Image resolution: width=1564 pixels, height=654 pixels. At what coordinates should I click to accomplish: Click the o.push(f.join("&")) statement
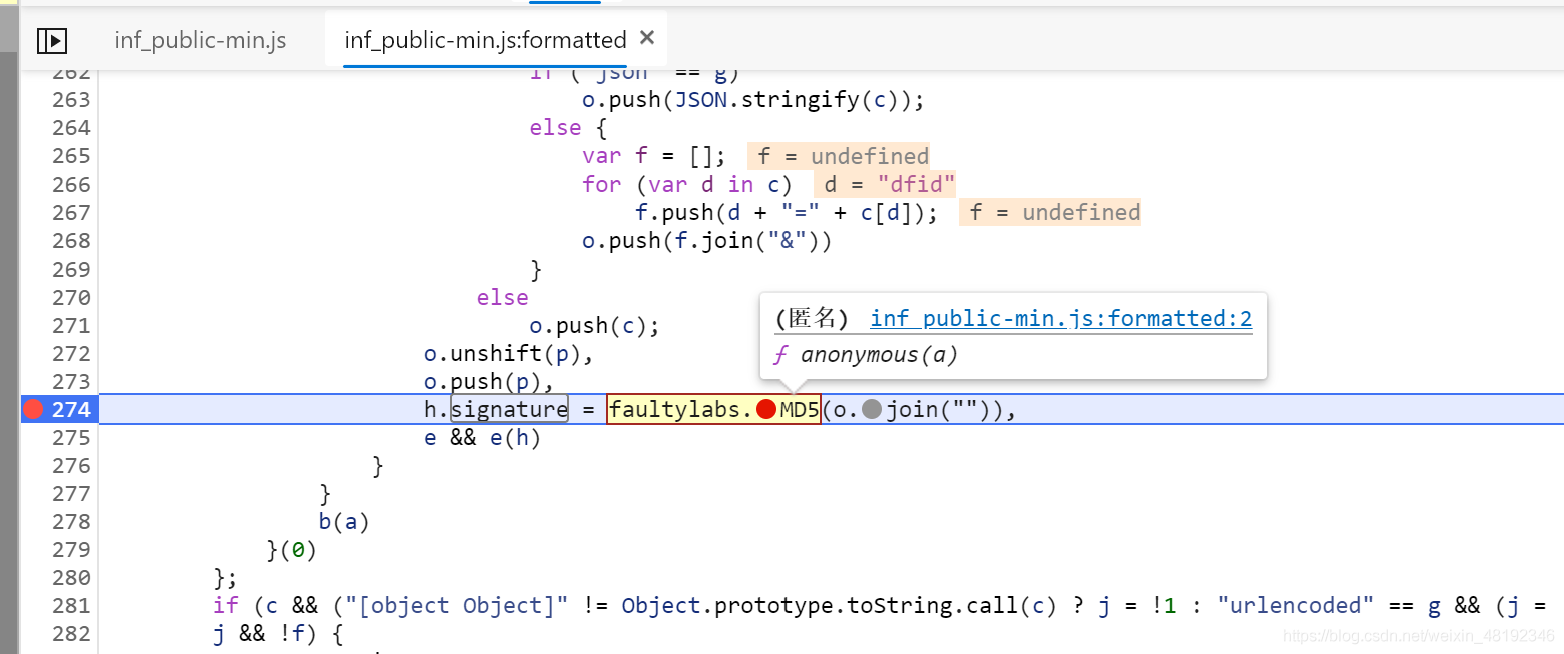tap(707, 240)
